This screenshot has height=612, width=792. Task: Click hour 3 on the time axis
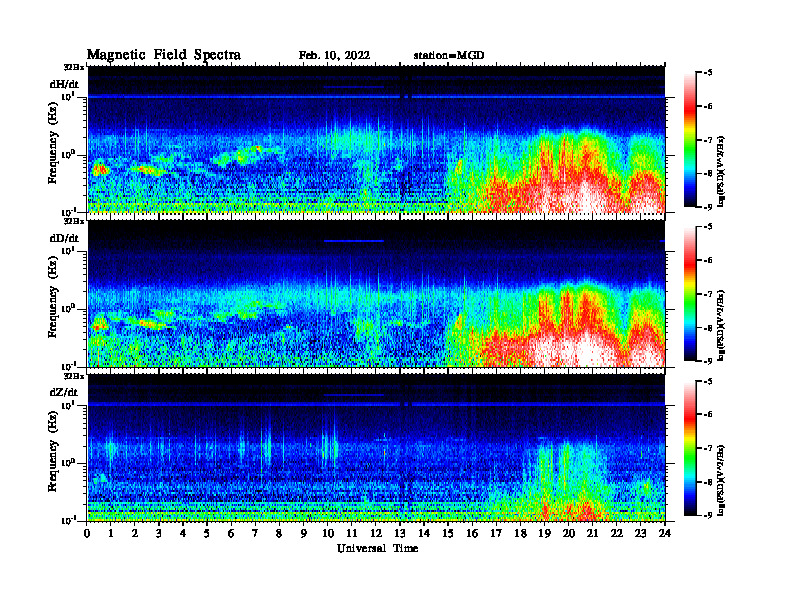[x=159, y=533]
